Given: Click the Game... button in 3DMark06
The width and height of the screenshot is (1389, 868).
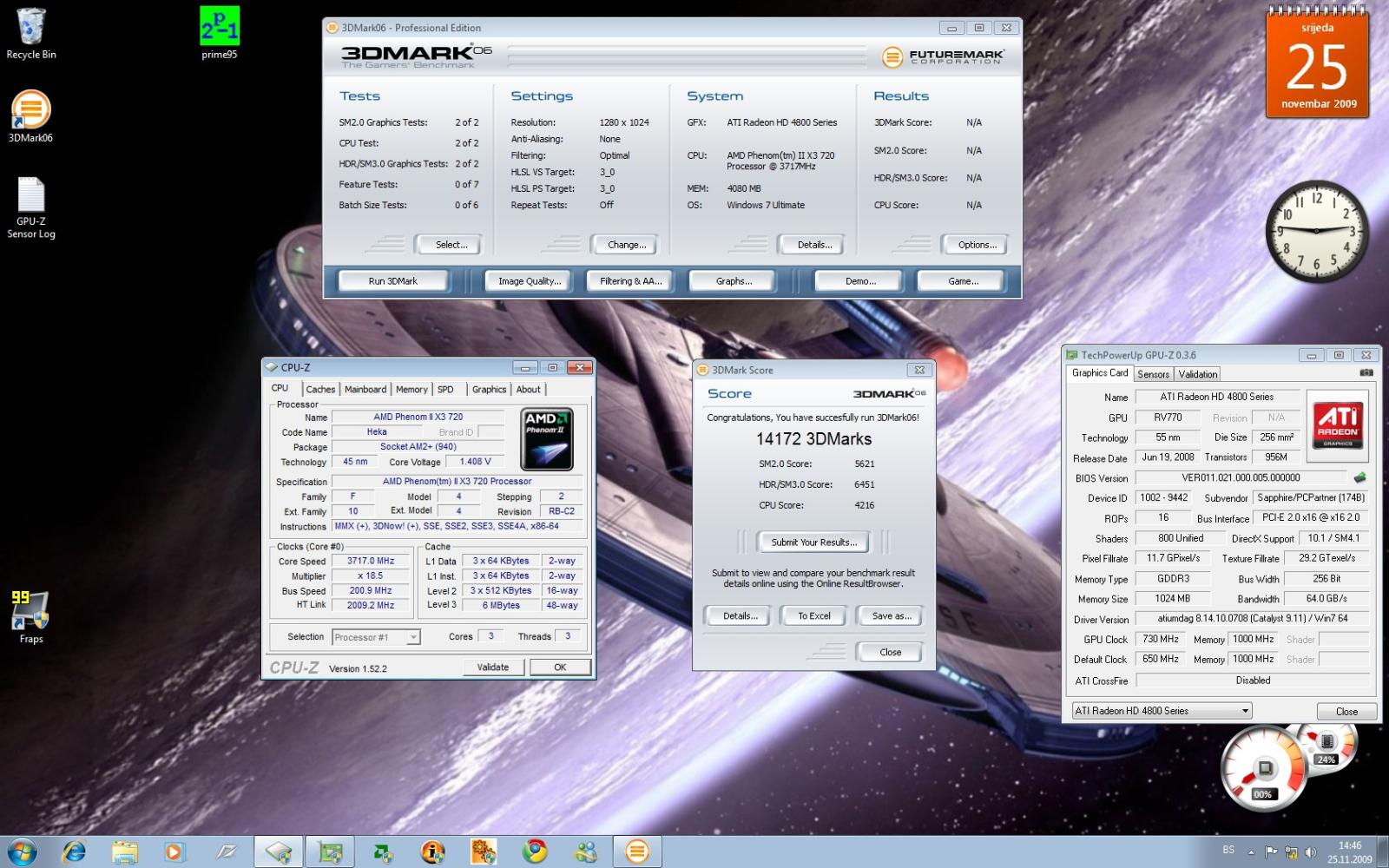Looking at the screenshot, I should pyautogui.click(x=963, y=281).
